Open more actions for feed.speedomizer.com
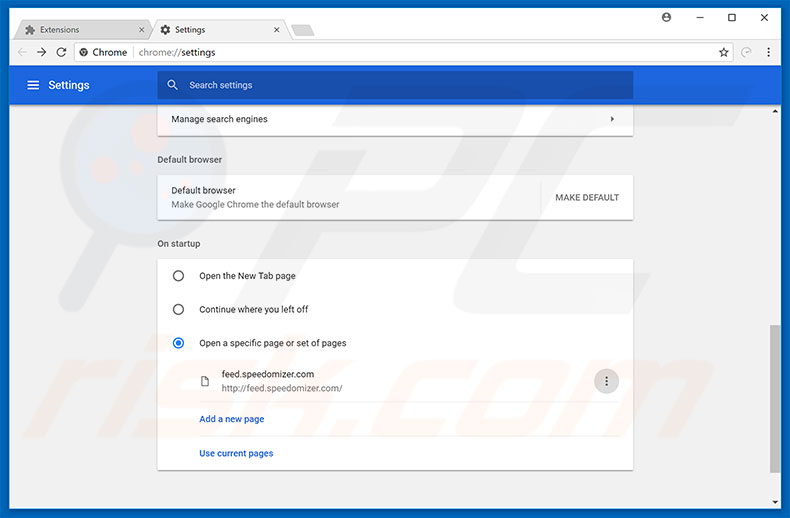Viewport: 790px width, 518px height. click(x=606, y=381)
